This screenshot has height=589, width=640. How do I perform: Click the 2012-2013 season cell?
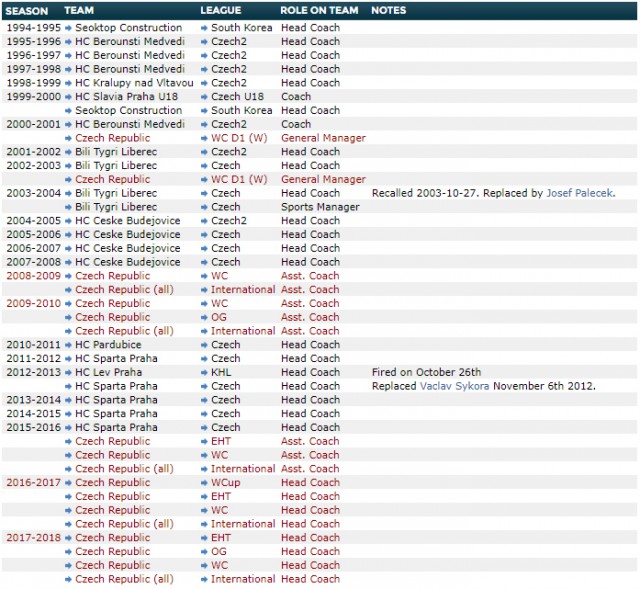tap(33, 372)
